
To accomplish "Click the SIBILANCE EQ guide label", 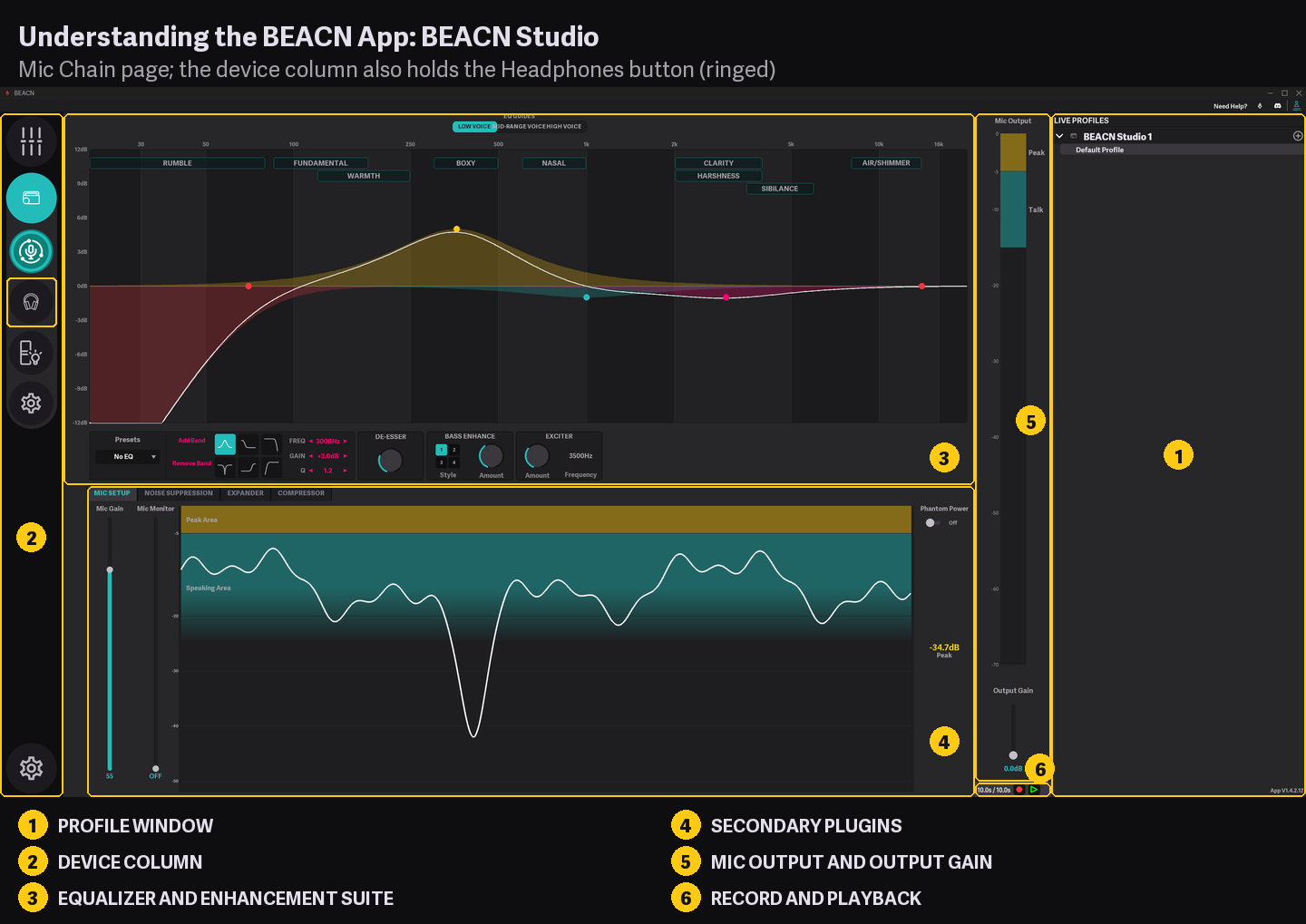I will coord(780,189).
